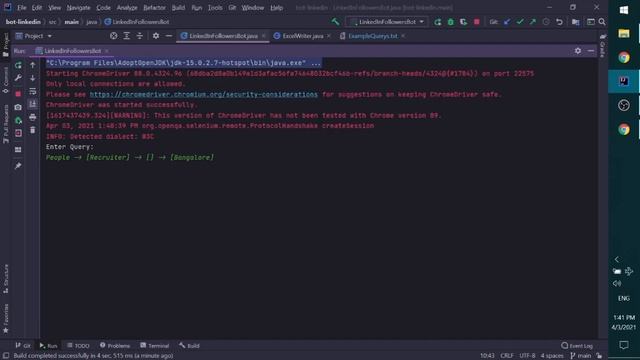
Task: Click red Stop icon in Run panel
Action: 18,94
